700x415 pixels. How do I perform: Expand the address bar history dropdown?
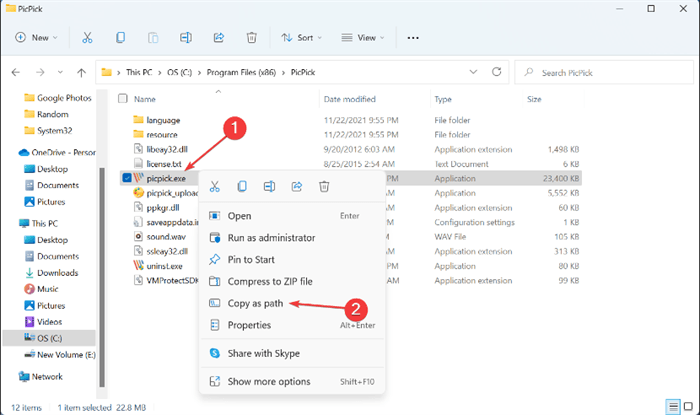pos(473,72)
